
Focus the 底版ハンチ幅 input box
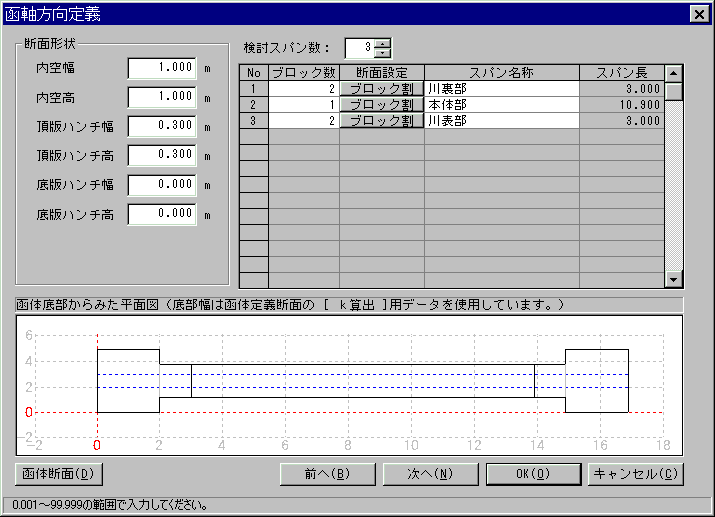click(x=162, y=185)
